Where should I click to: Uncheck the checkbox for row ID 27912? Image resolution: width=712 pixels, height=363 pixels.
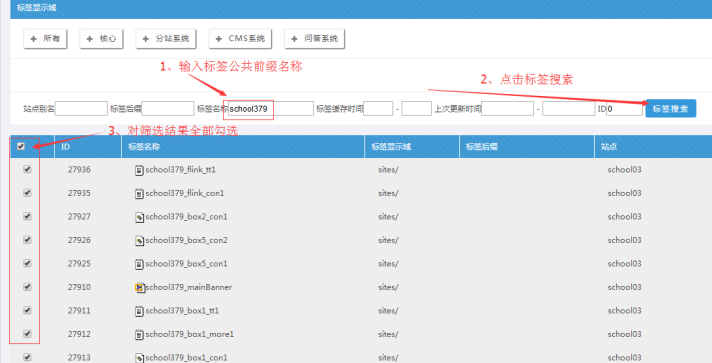27,333
